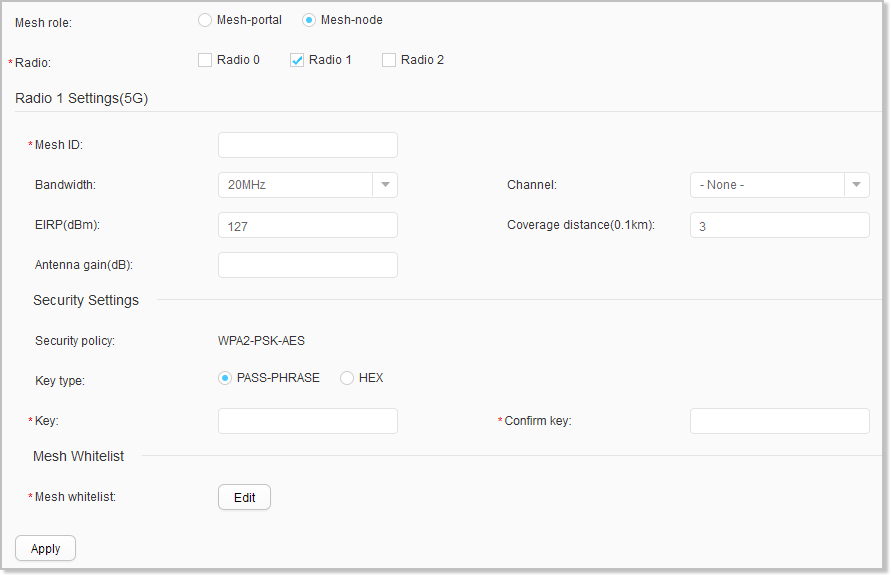891x575 pixels.
Task: Select the Mesh-node radio option
Action: pos(309,20)
